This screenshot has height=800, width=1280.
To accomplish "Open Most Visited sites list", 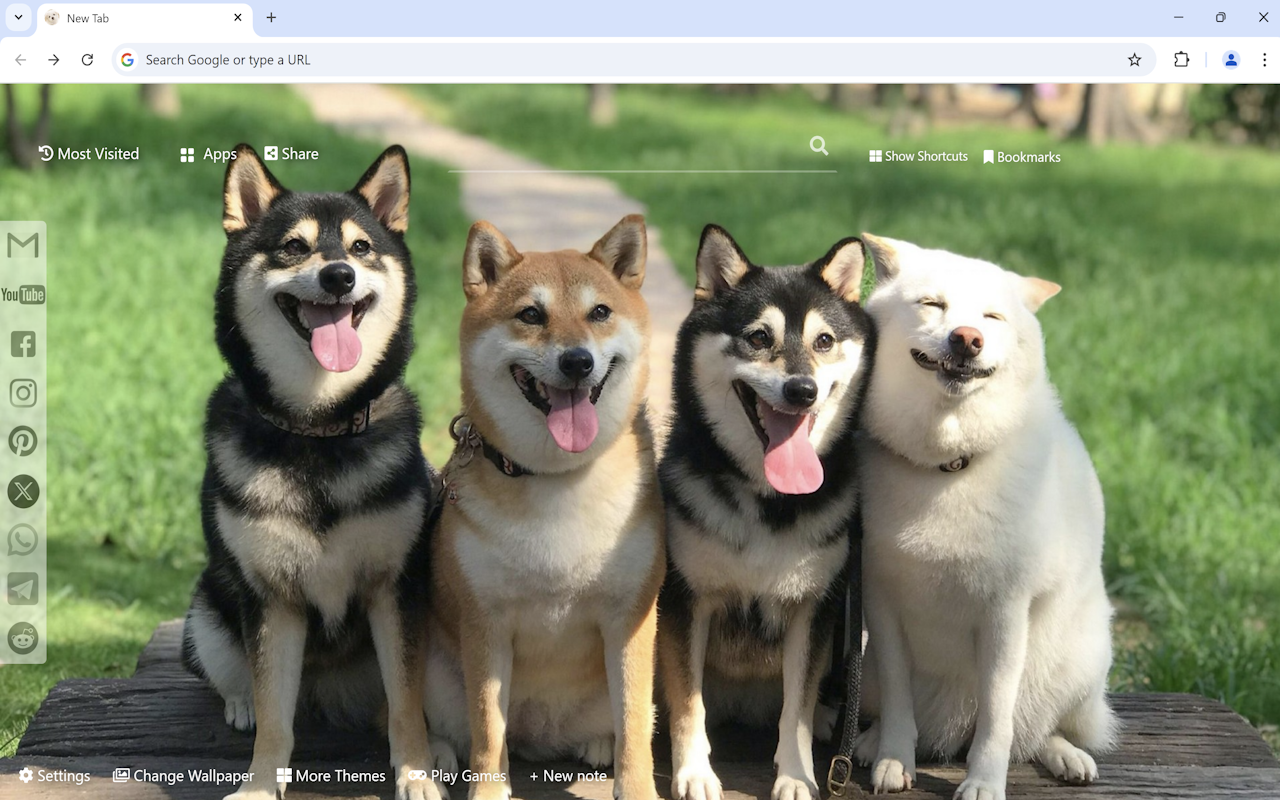I will coord(88,153).
